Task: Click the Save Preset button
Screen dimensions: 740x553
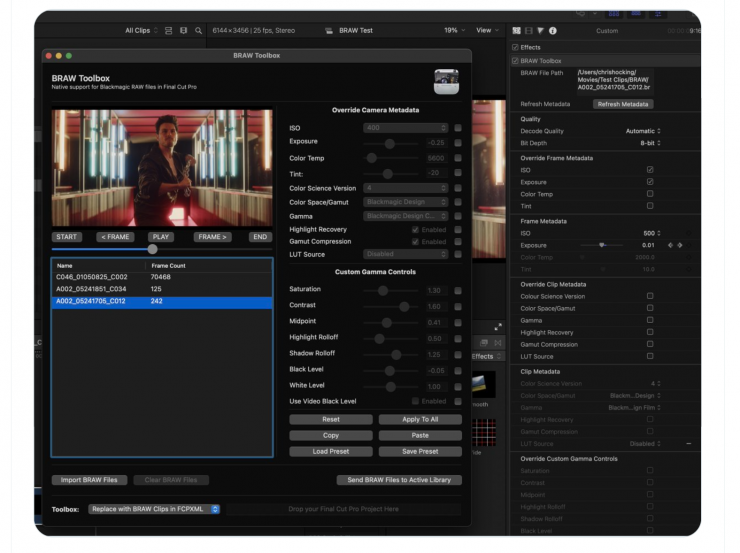Action: 420,451
